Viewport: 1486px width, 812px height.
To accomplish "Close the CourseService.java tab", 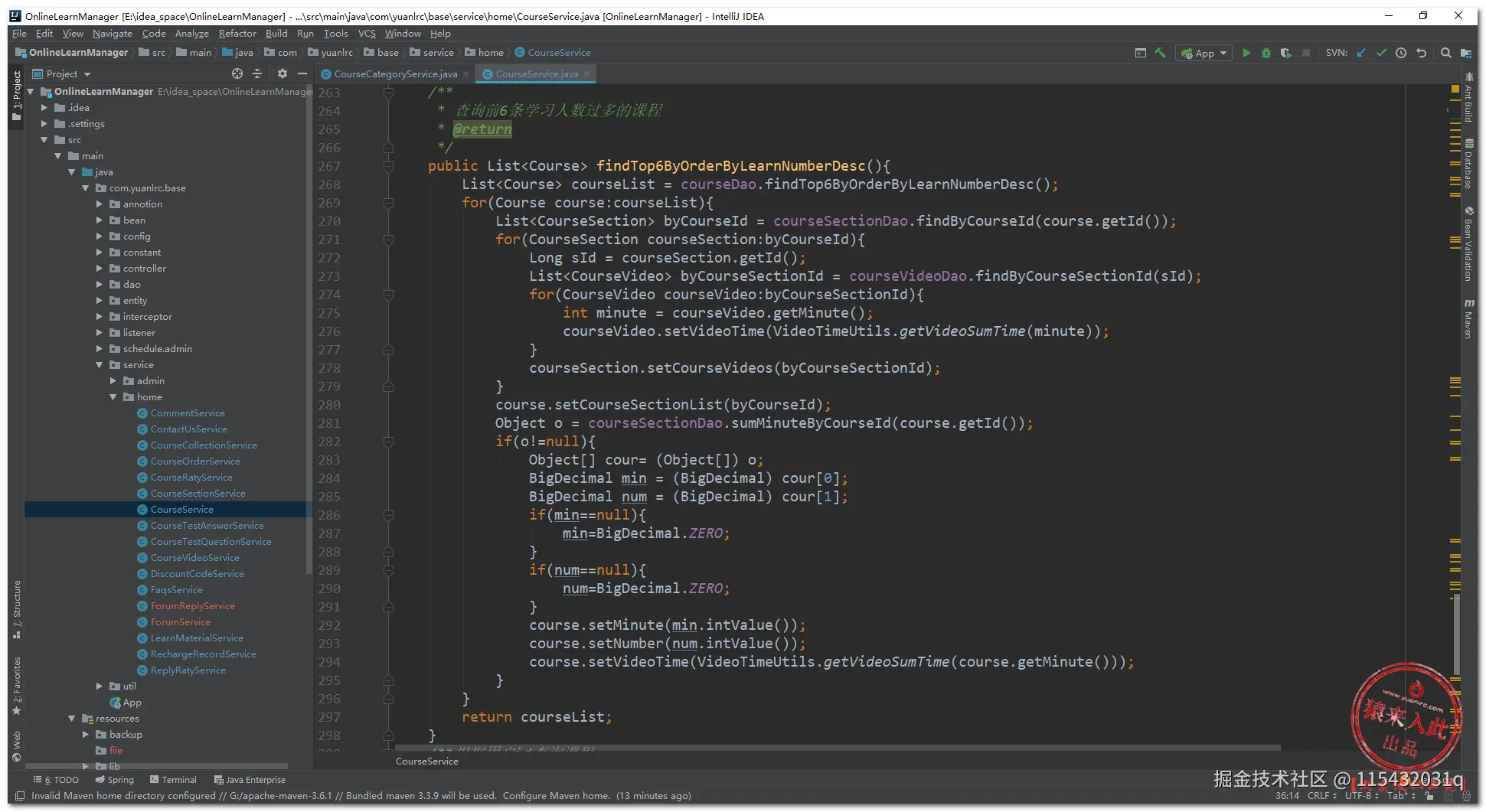I will pos(587,74).
